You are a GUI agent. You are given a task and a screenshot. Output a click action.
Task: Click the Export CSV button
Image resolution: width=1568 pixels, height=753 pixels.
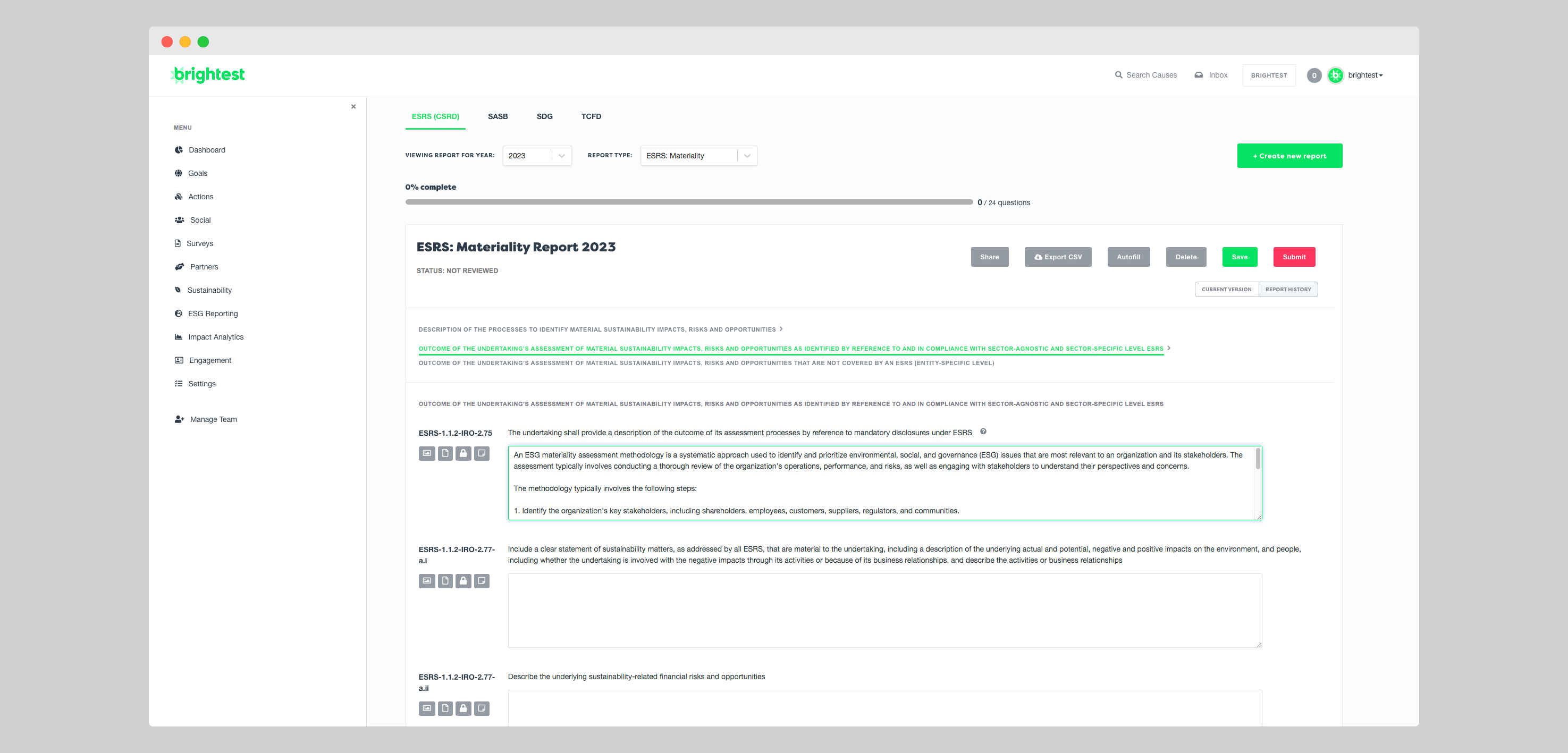click(x=1057, y=257)
